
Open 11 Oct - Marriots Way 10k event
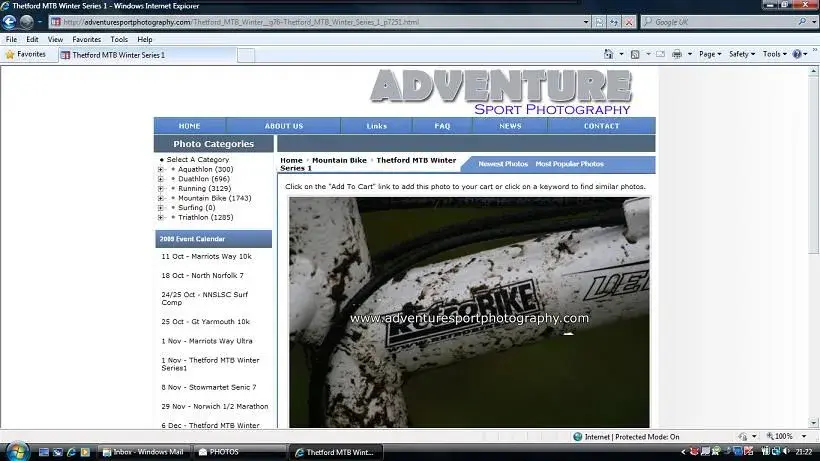207,257
